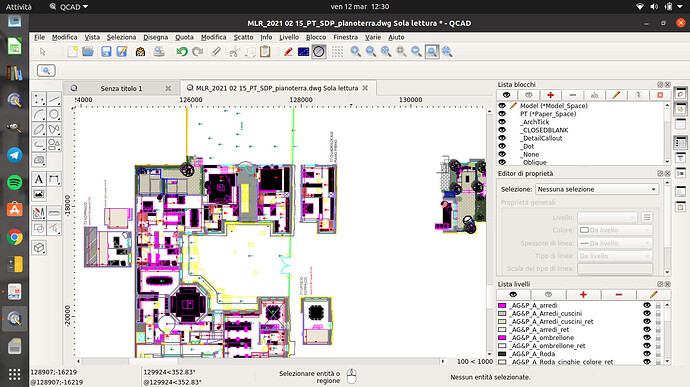Click the Save As icon

click(x=121, y=52)
